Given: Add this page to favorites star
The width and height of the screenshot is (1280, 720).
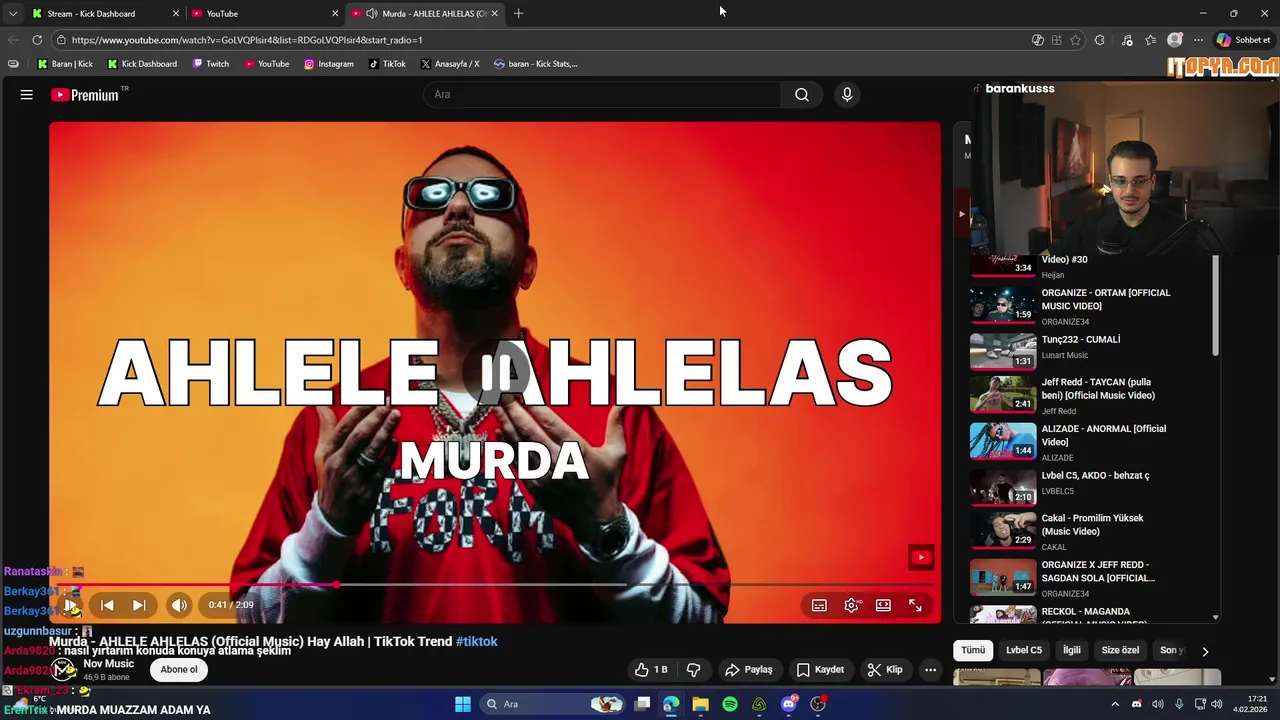Looking at the screenshot, I should click(x=1075, y=40).
